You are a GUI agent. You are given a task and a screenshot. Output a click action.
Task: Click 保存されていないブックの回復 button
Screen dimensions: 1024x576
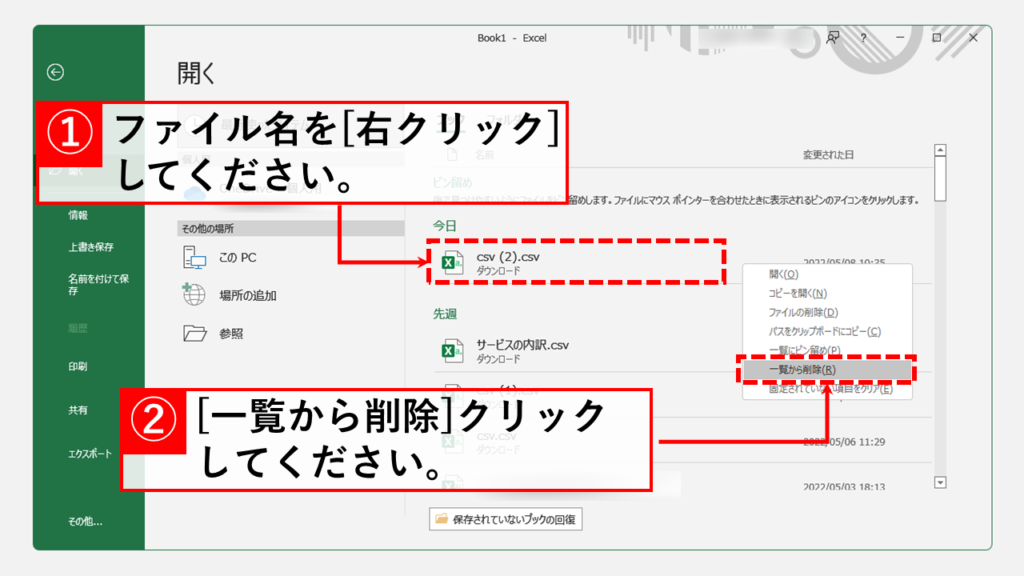point(507,519)
